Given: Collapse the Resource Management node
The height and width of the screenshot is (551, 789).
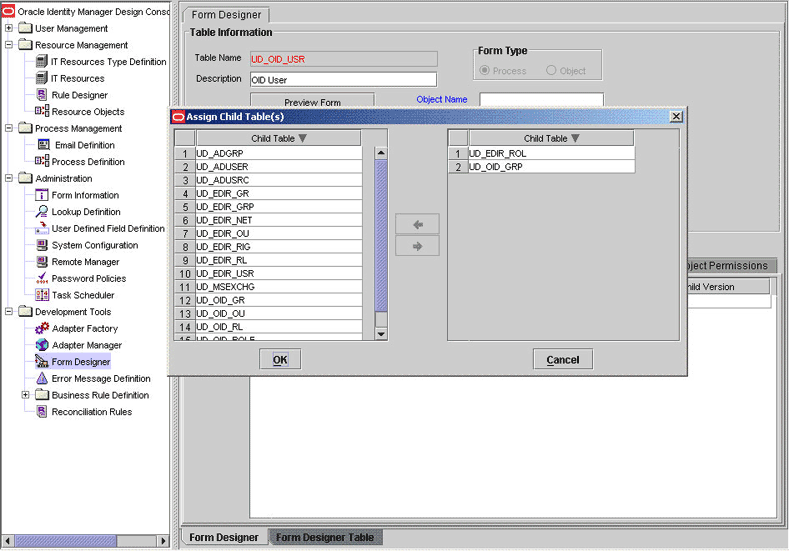Looking at the screenshot, I should point(9,45).
